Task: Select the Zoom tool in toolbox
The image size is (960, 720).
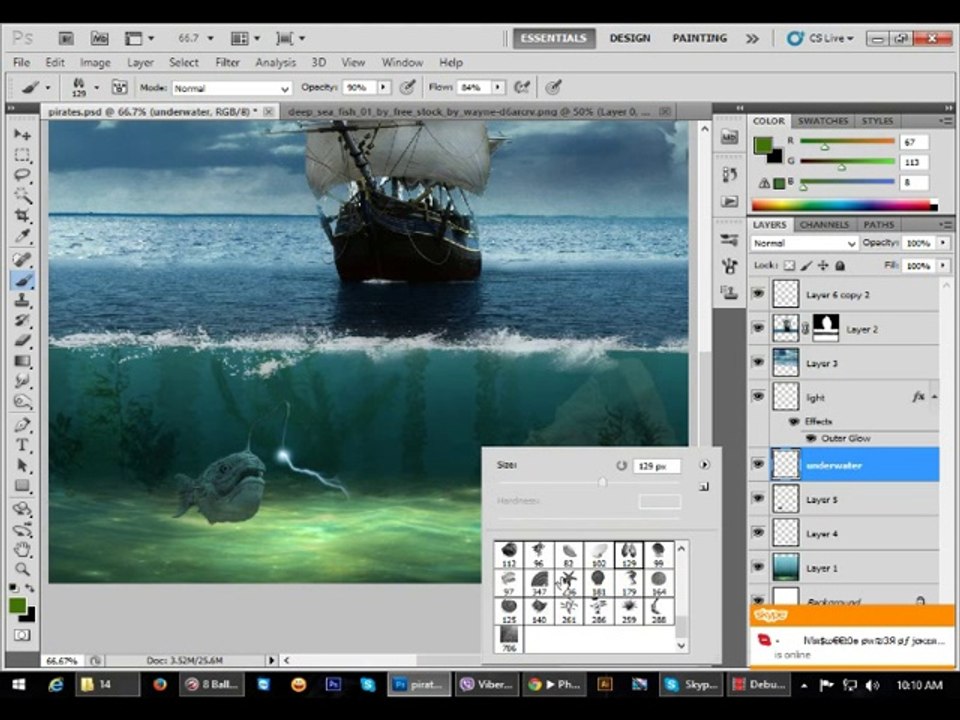Action: point(23,569)
